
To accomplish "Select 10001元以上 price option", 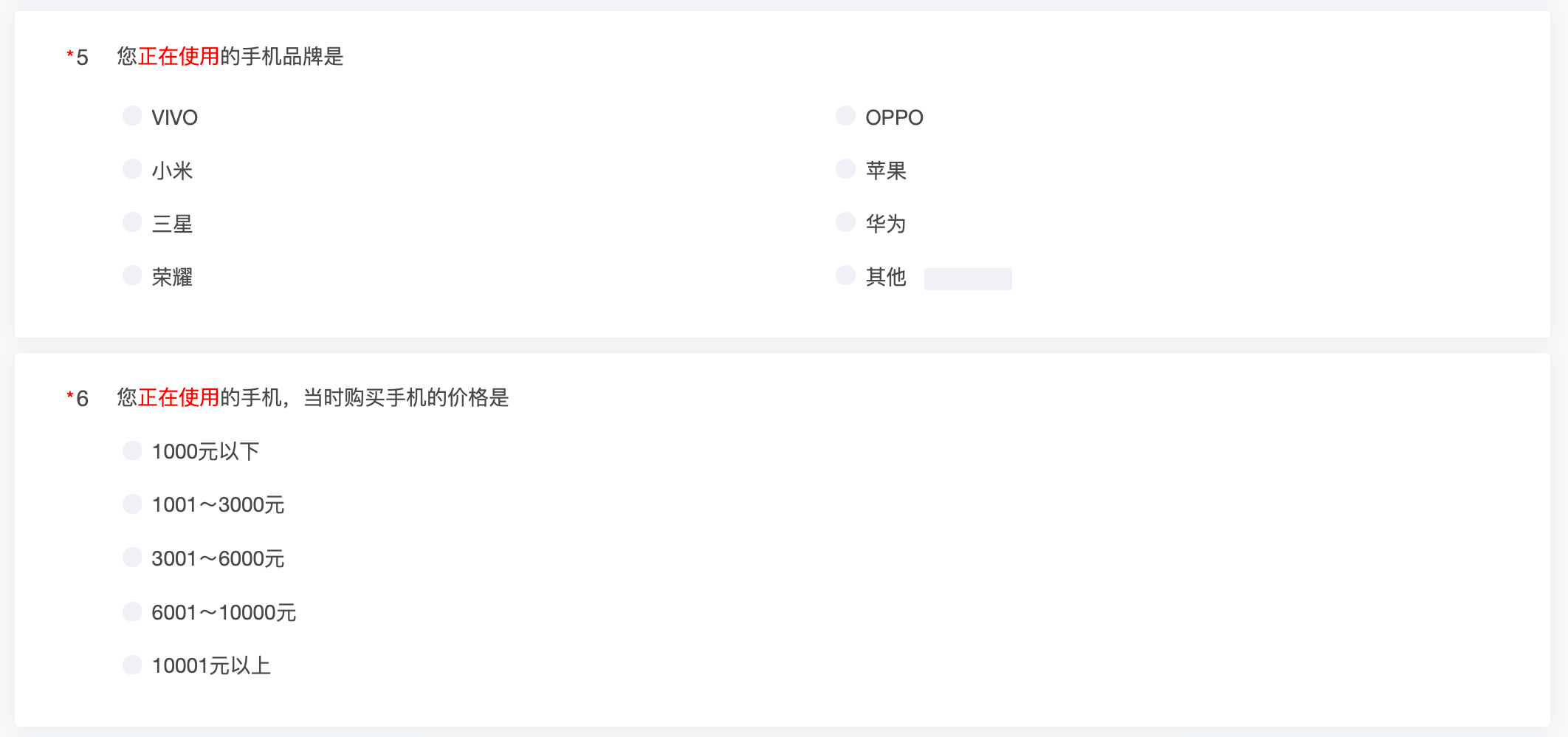I will click(x=132, y=665).
